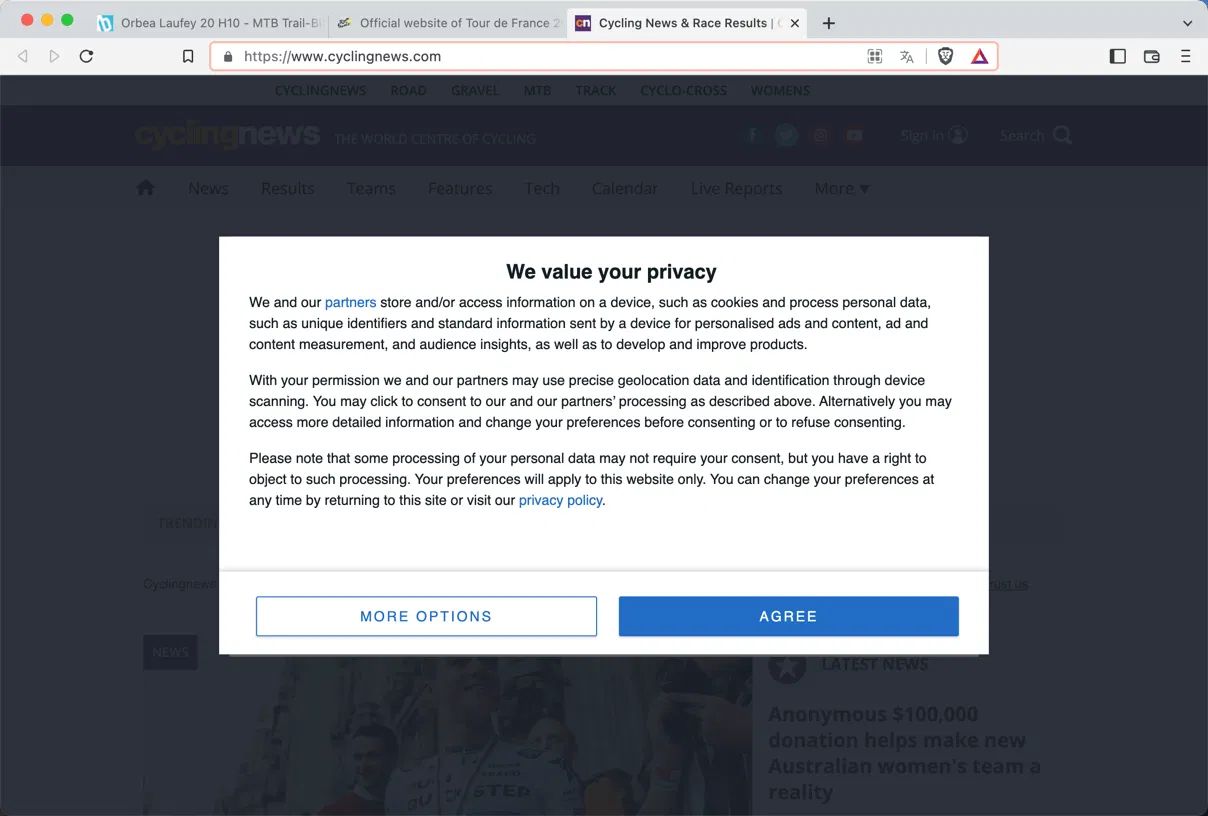Go back with the back arrow

click(x=23, y=57)
